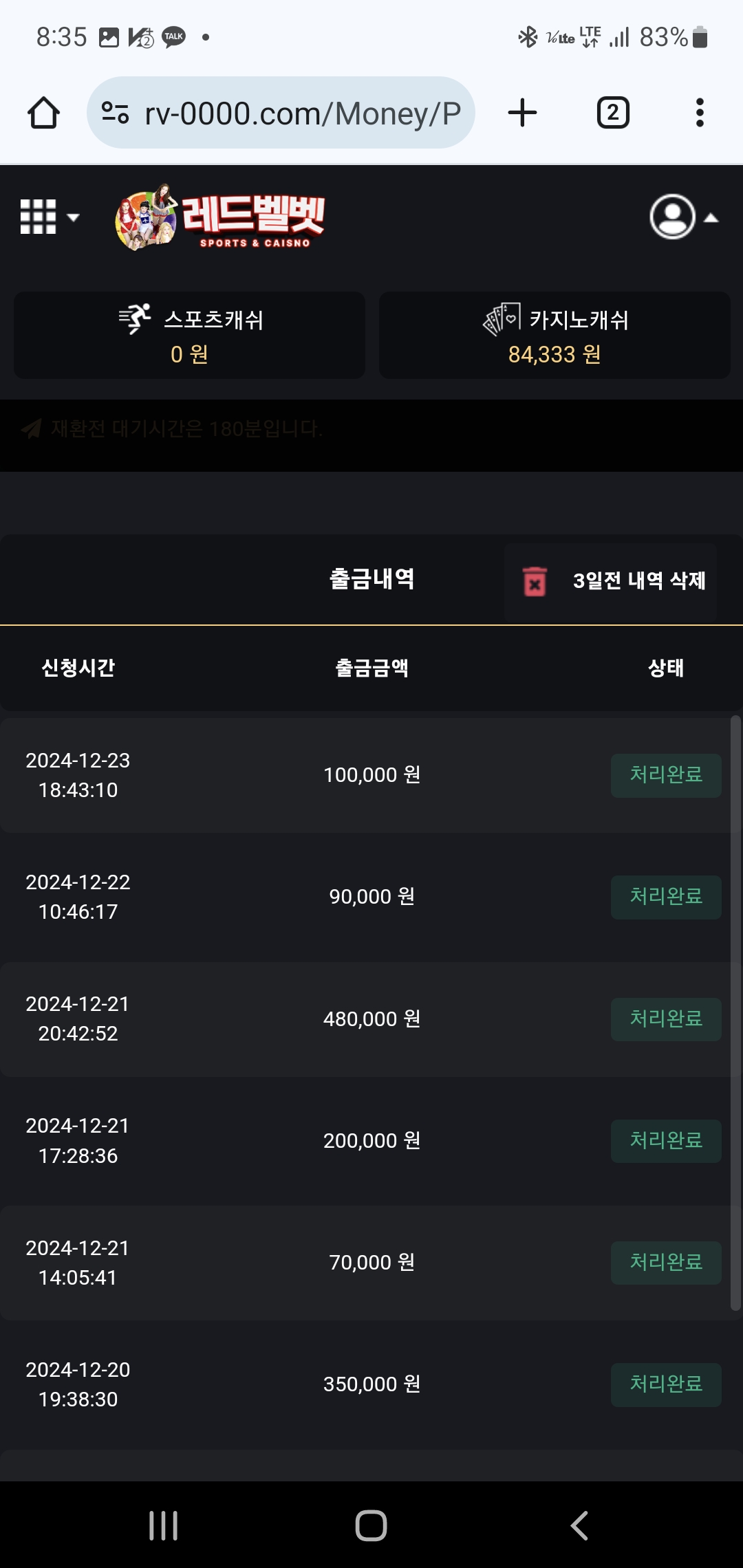The image size is (743, 1568).
Task: Expand the user profile menu
Action: point(683,217)
